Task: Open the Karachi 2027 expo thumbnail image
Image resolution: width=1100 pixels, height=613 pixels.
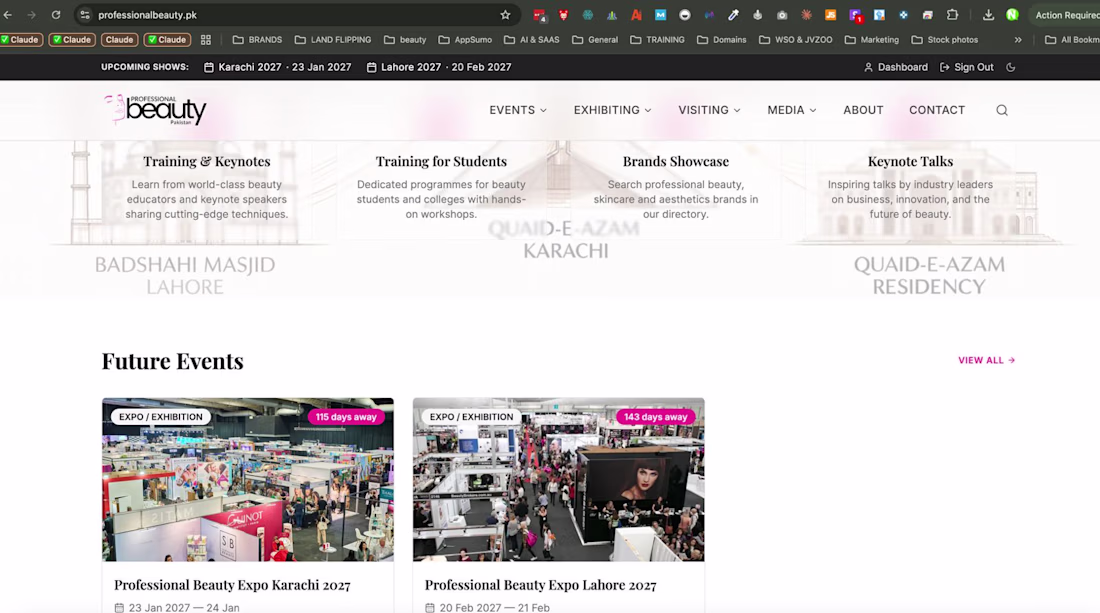Action: click(248, 480)
